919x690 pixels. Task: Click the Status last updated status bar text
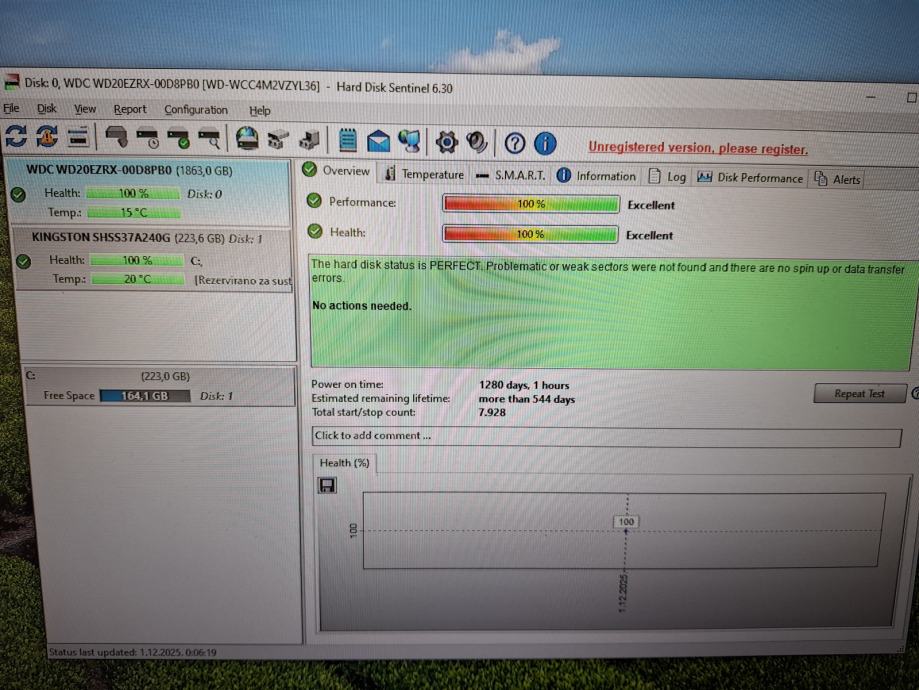coord(132,652)
